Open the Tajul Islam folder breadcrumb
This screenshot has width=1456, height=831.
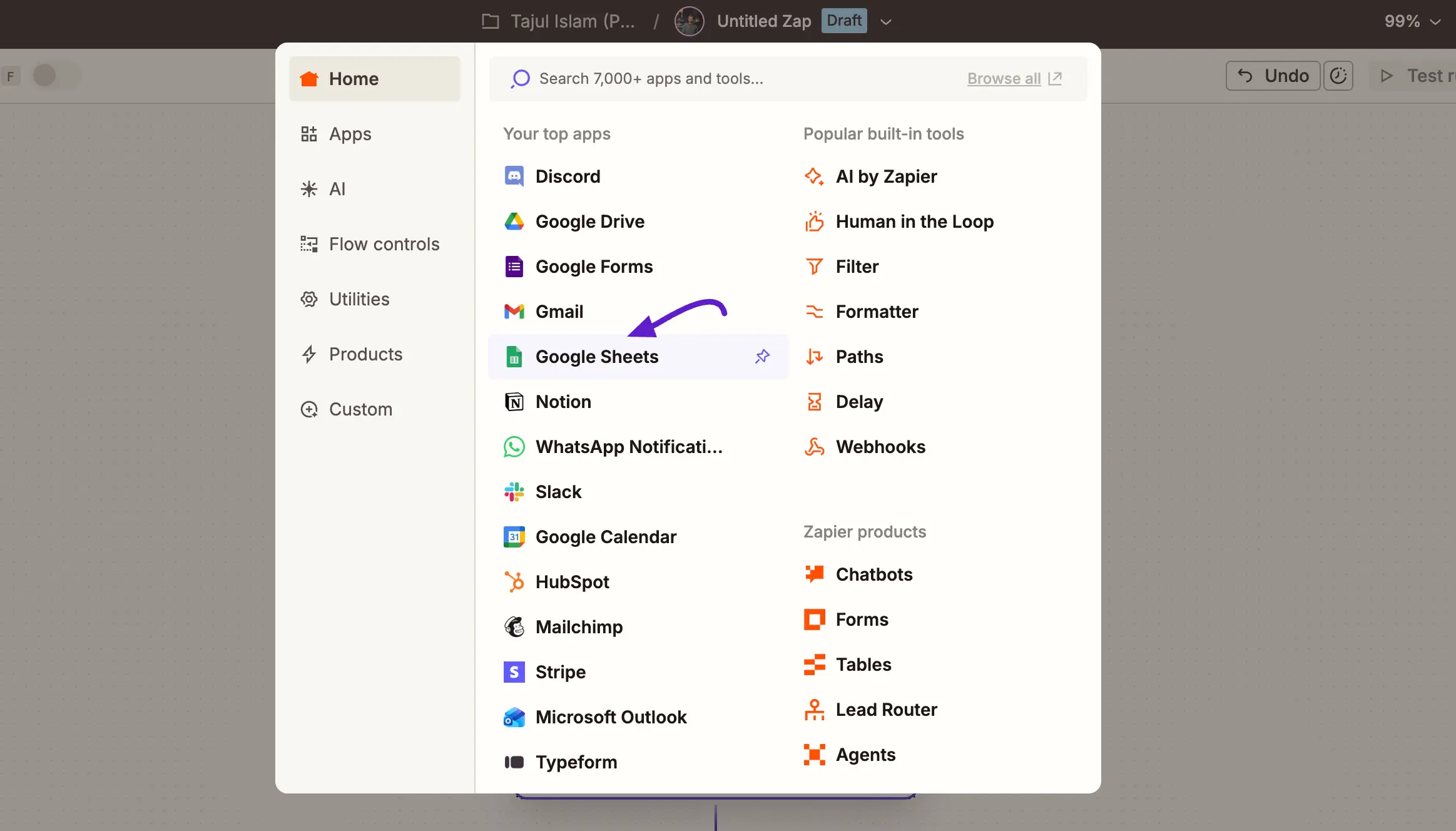573,21
